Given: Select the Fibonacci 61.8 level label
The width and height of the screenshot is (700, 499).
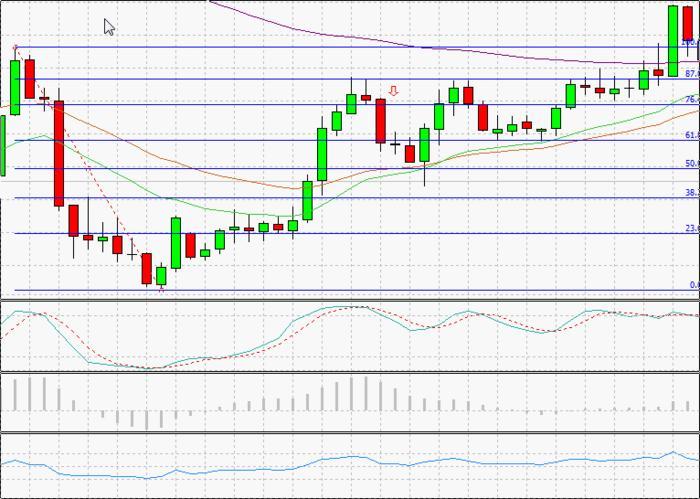Looking at the screenshot, I should pyautogui.click(x=692, y=135).
